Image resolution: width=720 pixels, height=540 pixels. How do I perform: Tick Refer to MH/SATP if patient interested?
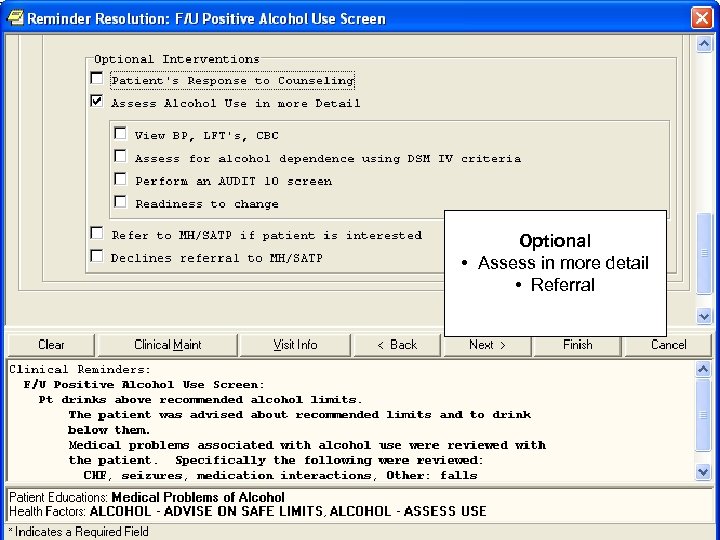96,234
